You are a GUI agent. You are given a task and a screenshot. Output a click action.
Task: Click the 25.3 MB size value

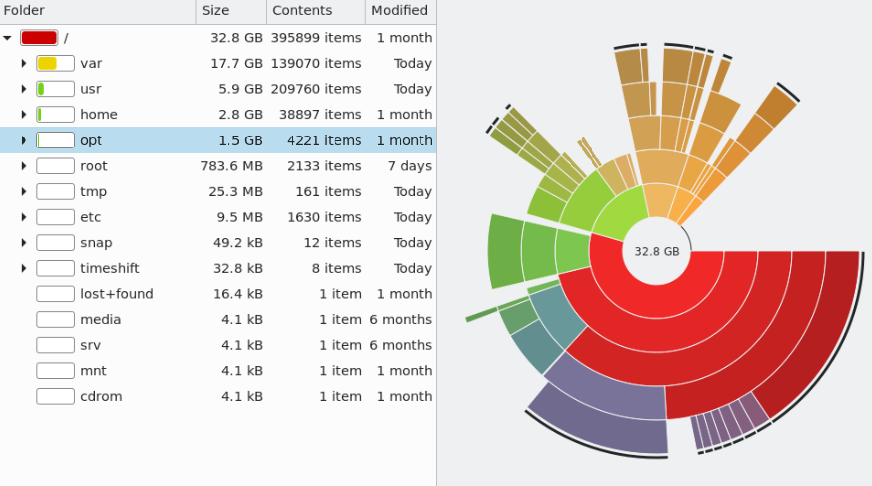point(235,191)
